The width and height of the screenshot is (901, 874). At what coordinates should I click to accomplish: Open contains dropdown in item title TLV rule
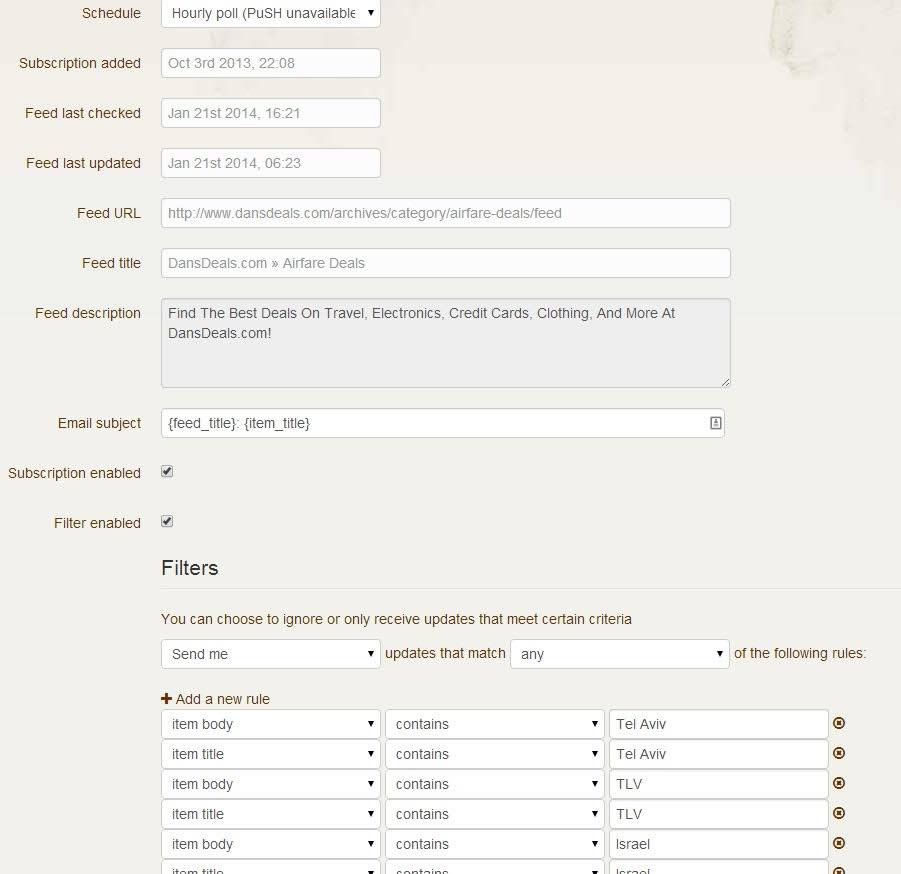coord(495,814)
